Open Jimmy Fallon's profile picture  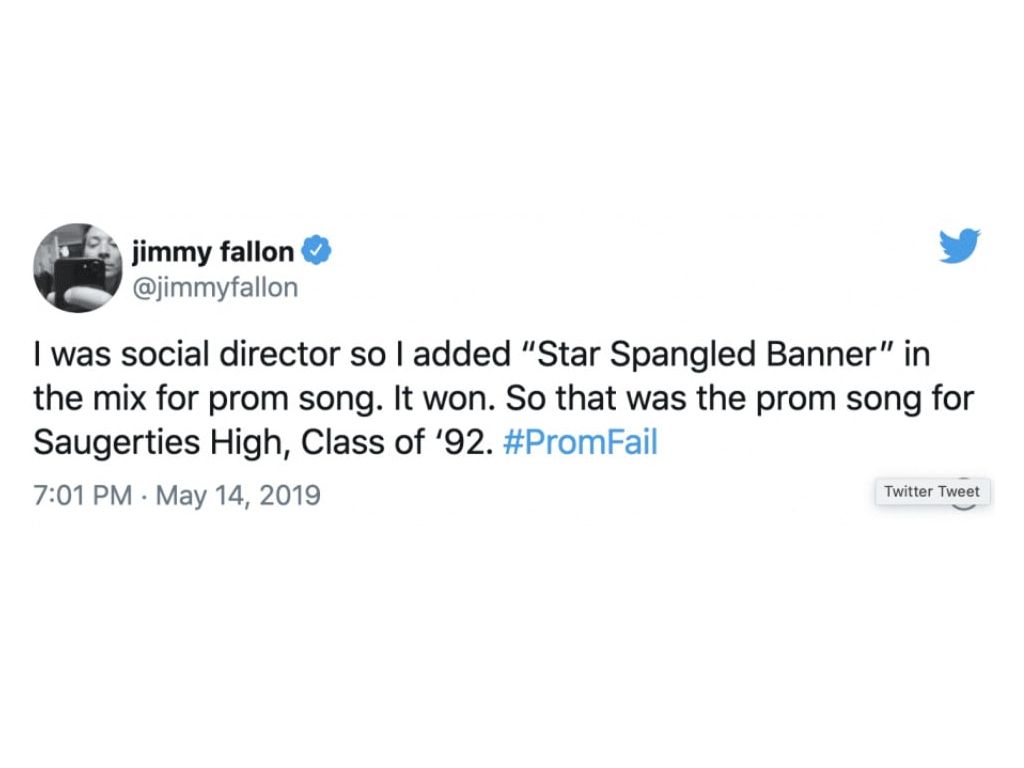[x=77, y=268]
